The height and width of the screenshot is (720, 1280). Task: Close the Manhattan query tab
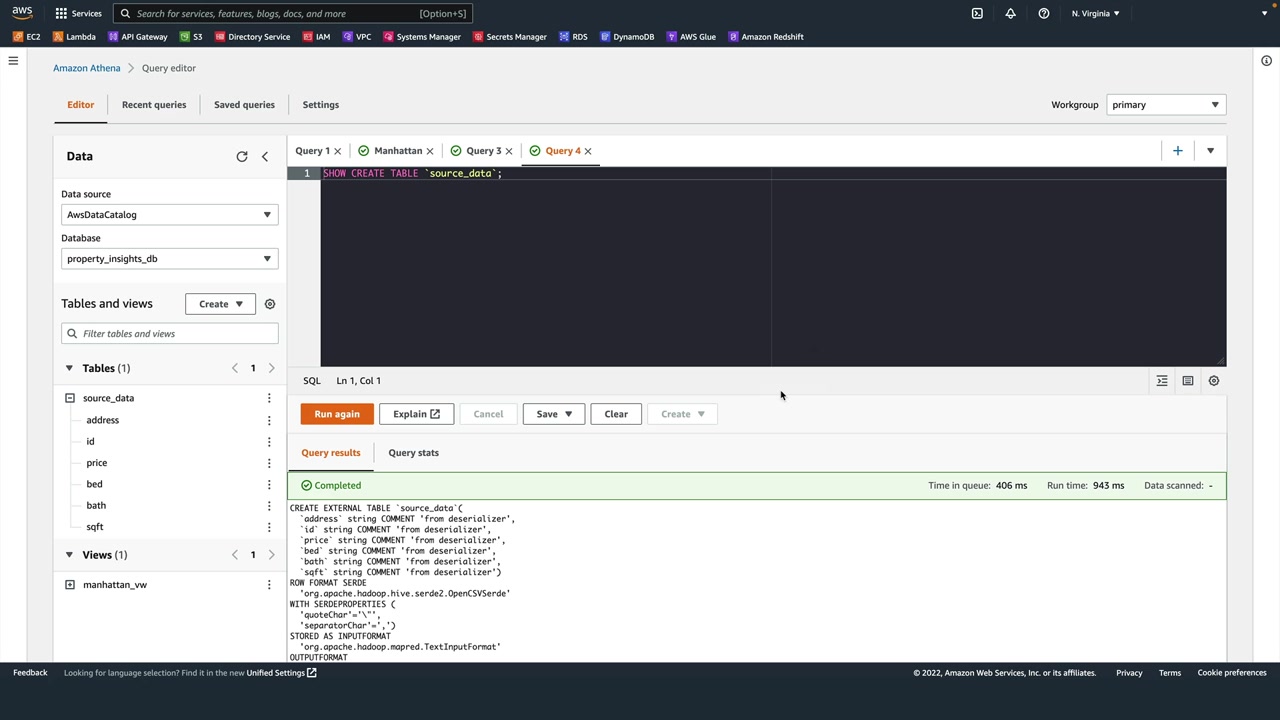[430, 151]
